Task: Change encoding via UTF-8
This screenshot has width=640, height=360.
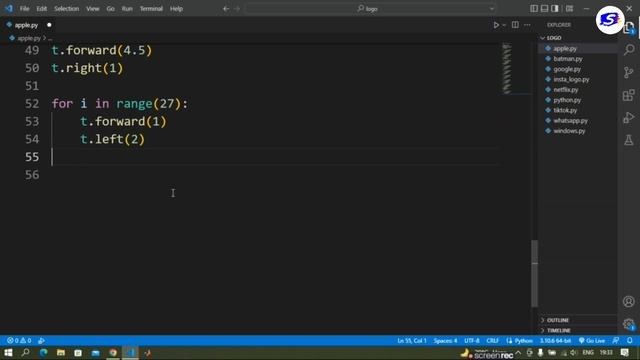Action: [472, 341]
